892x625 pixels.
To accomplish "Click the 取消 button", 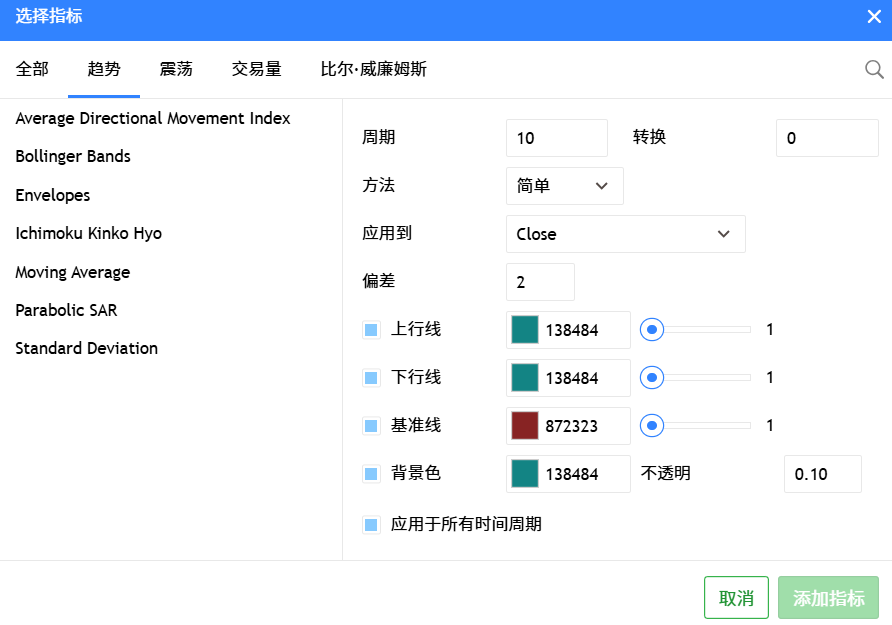I will 736,598.
